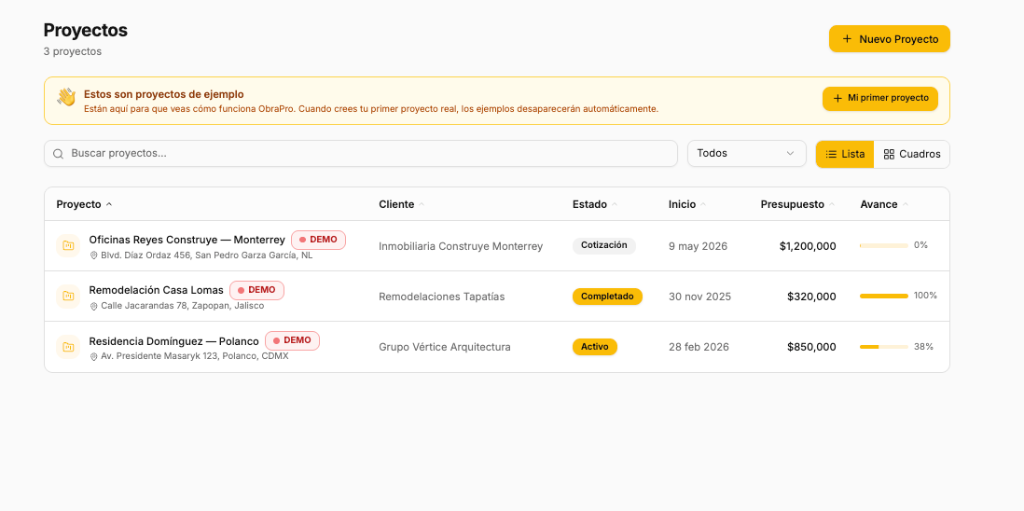Screen dimensions: 1024x511
Task: Click the Nuevo Proyecto button
Action: tap(889, 39)
